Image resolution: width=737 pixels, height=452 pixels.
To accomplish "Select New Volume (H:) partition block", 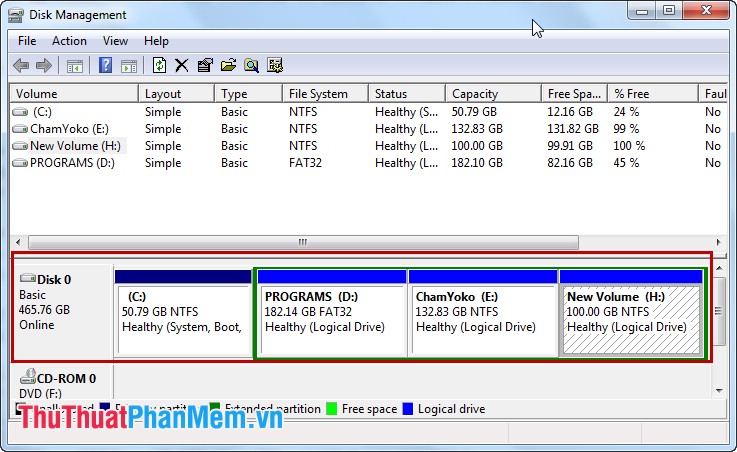I will coord(631,313).
